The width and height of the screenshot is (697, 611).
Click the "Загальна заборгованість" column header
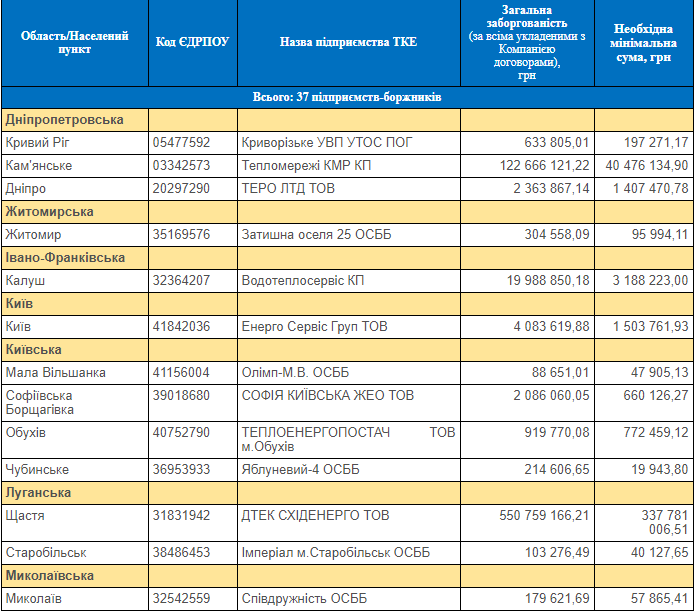pyautogui.click(x=527, y=42)
